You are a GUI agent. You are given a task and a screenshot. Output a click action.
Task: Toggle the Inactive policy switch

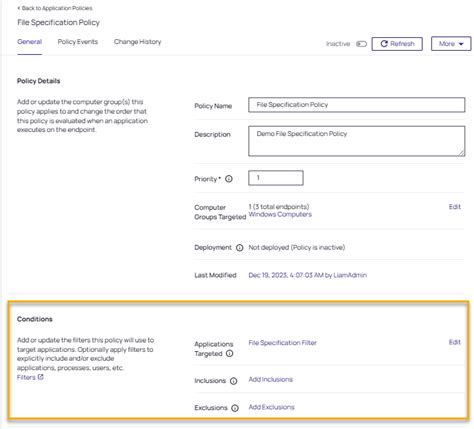(361, 44)
